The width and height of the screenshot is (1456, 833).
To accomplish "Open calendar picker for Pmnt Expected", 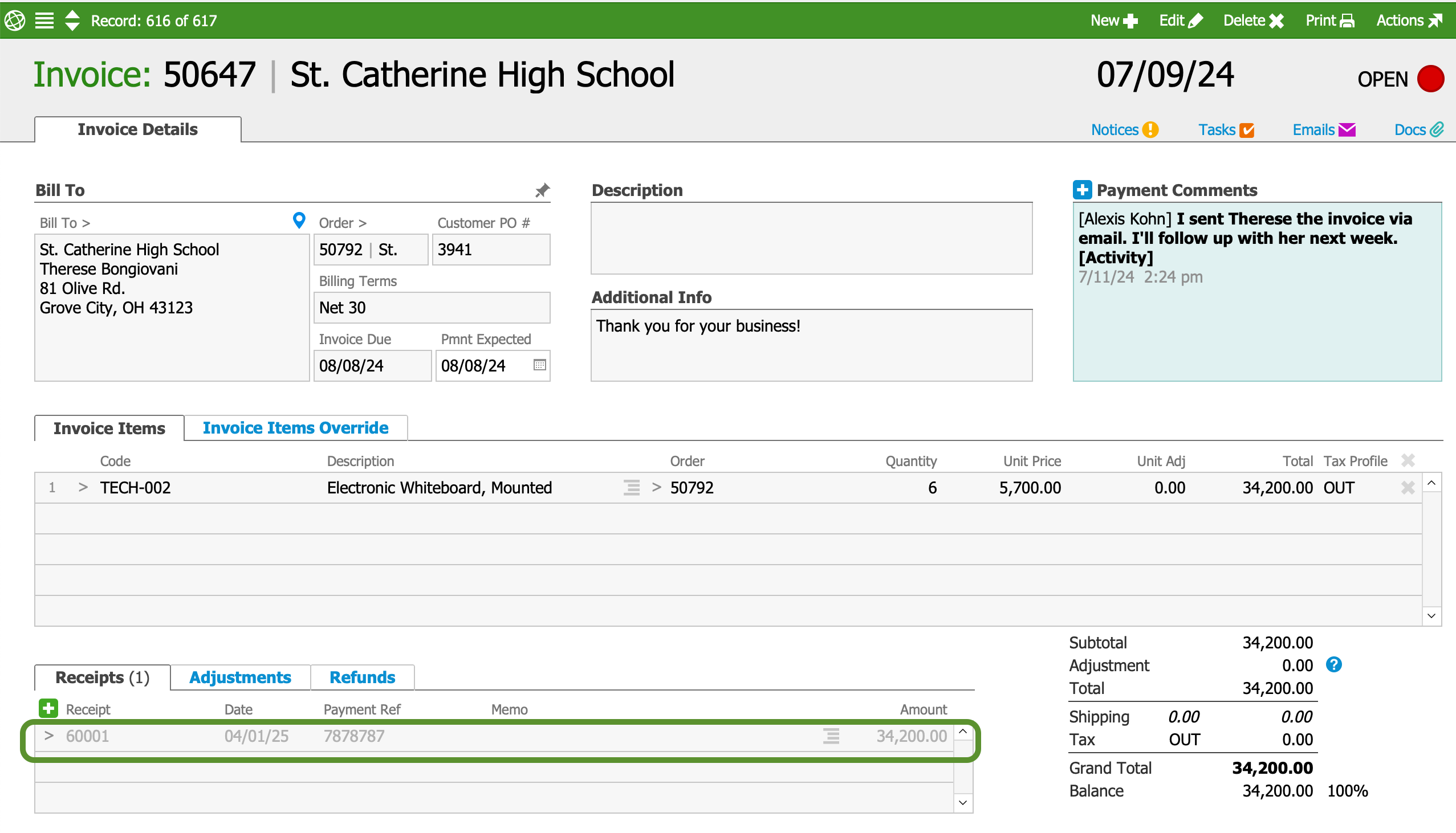I will (539, 365).
